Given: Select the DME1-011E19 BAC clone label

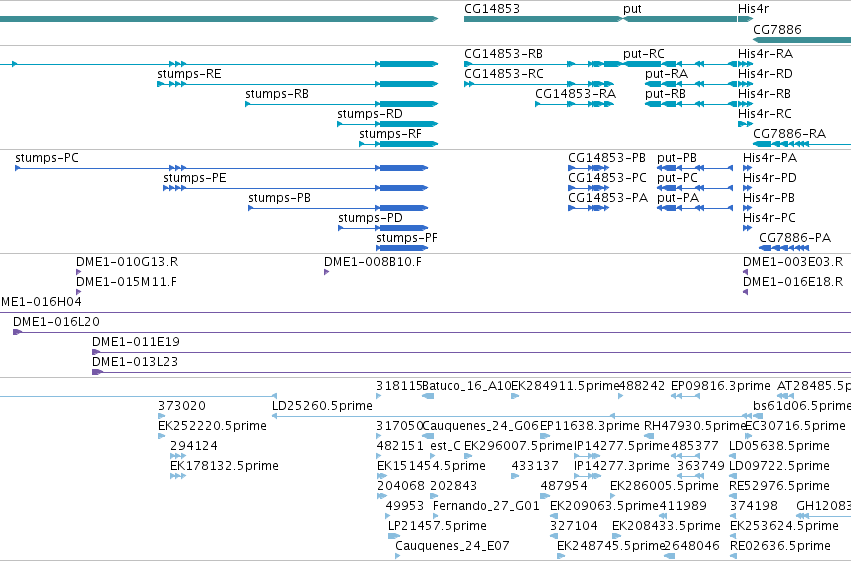Looking at the screenshot, I should tap(136, 342).
